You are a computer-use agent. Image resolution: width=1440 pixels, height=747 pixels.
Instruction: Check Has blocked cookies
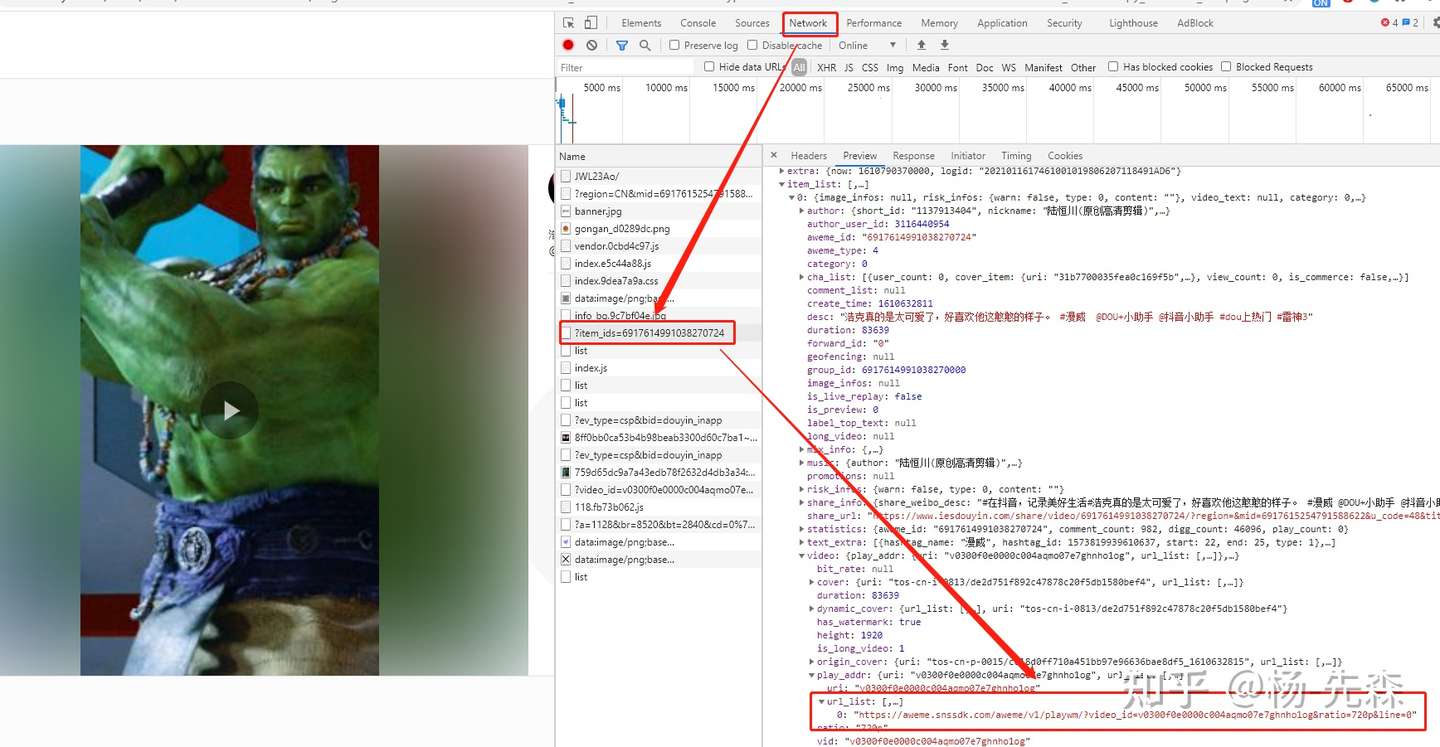pos(1113,67)
